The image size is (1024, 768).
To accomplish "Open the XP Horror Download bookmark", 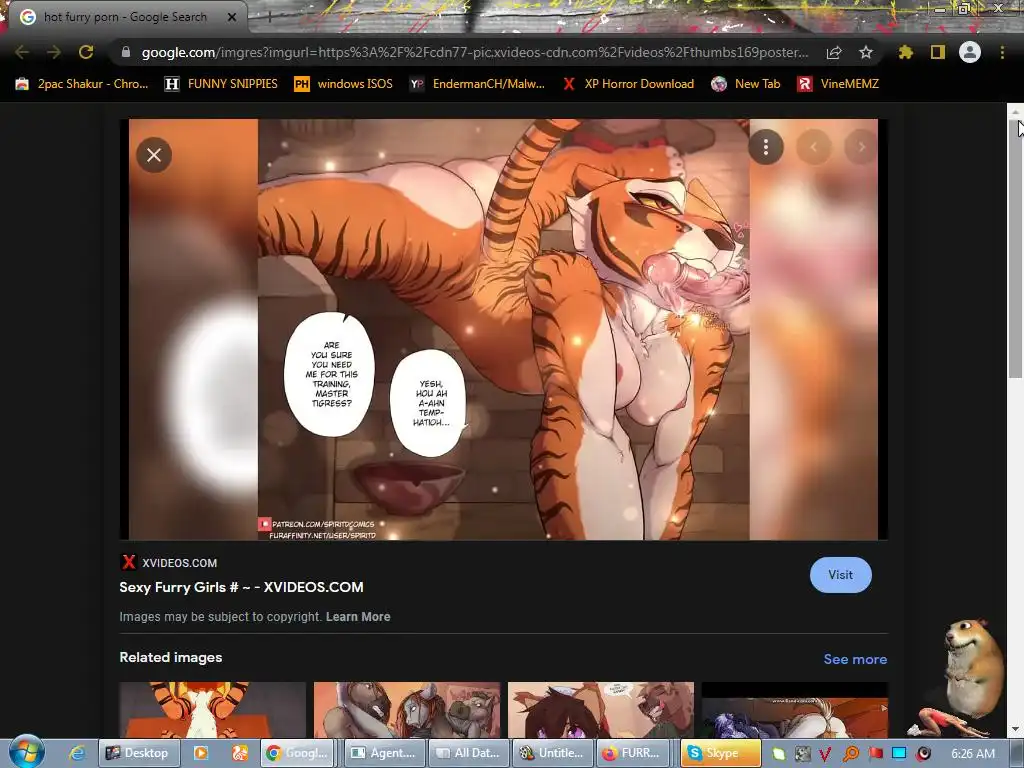I will (x=628, y=84).
